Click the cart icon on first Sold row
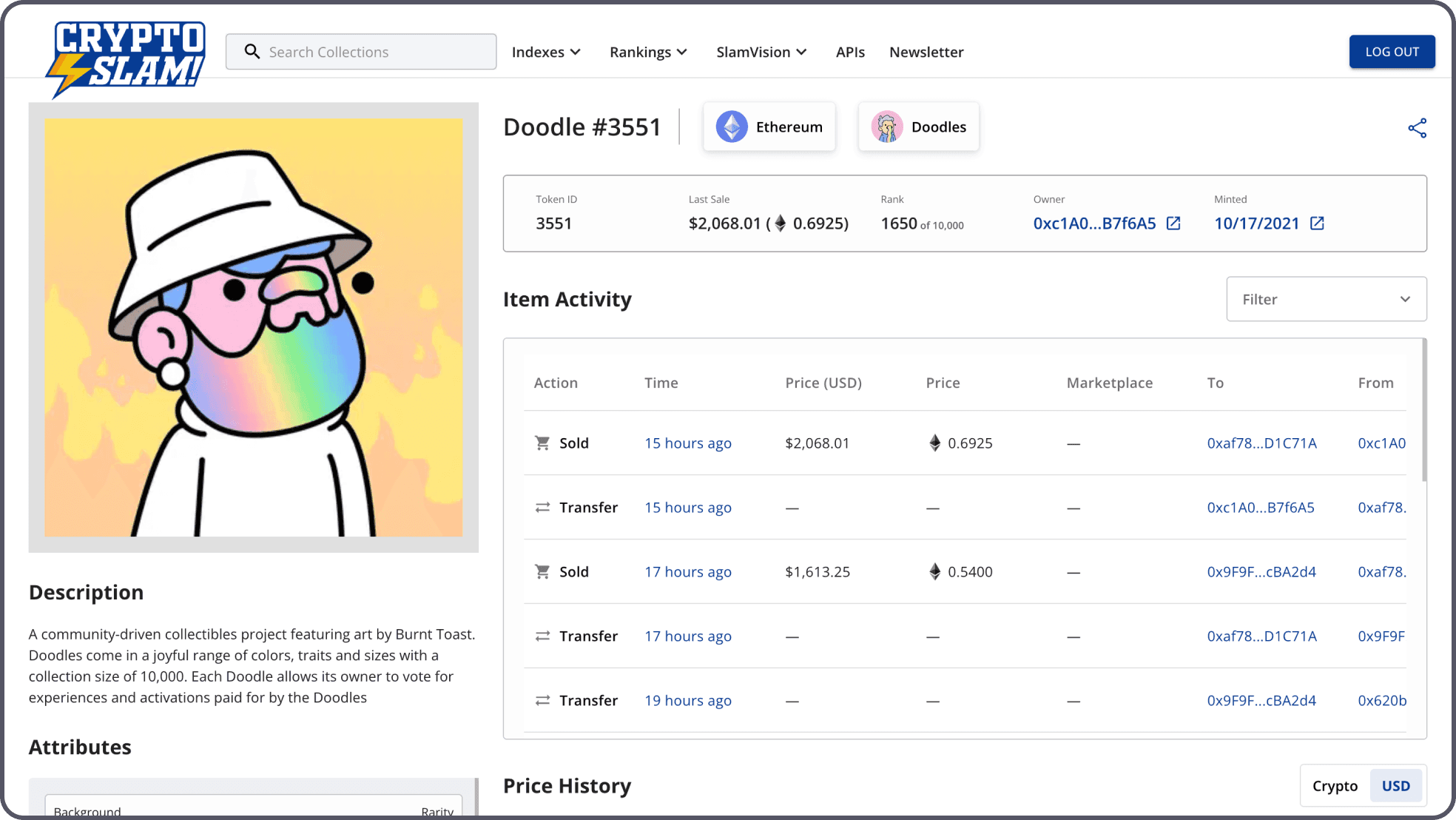Viewport: 1456px width, 820px height. pos(542,443)
